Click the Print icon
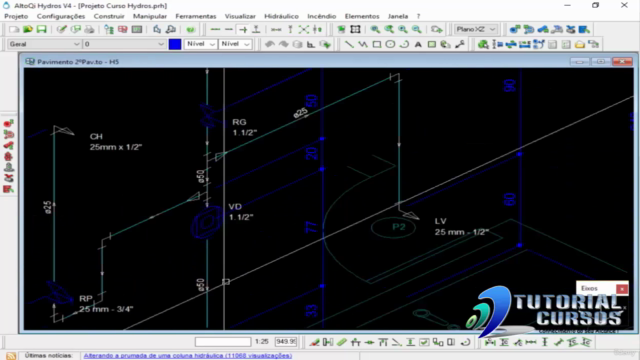640x360 pixels. 89,29
